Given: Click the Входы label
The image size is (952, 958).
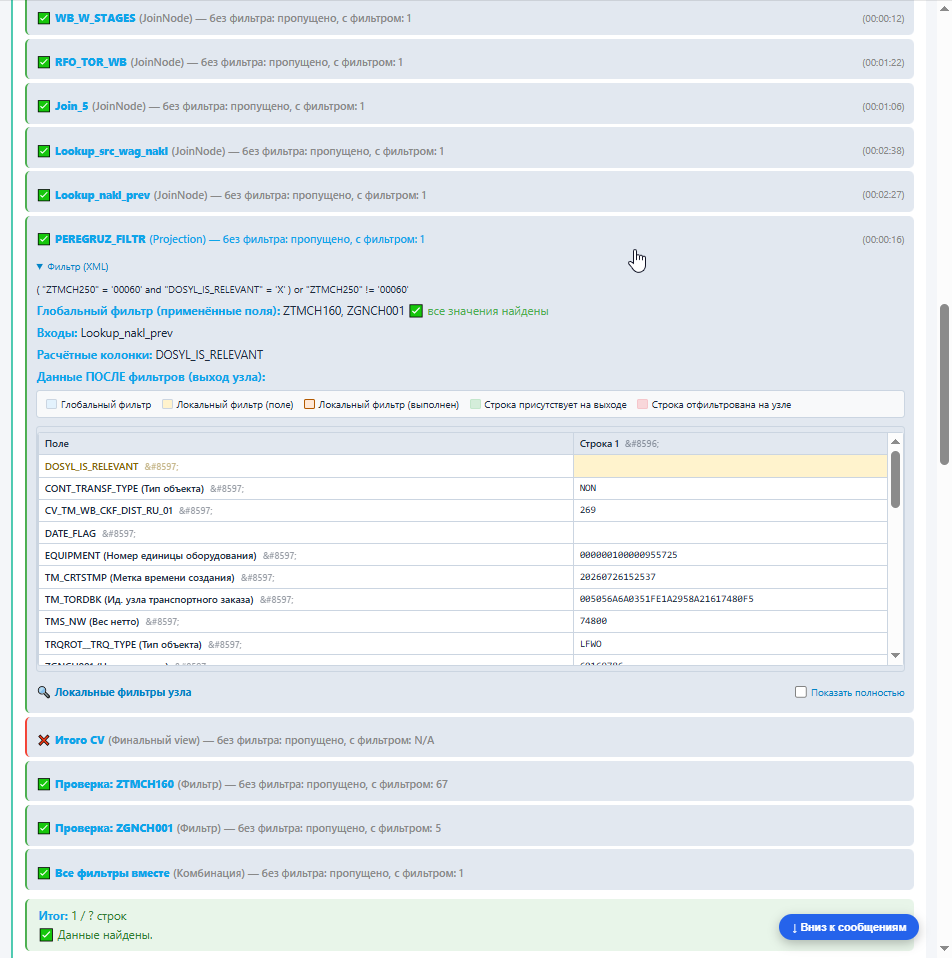Looking at the screenshot, I should point(57,333).
